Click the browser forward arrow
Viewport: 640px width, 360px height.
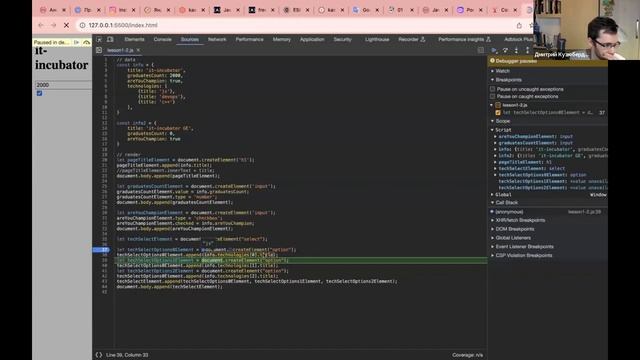(x=53, y=25)
